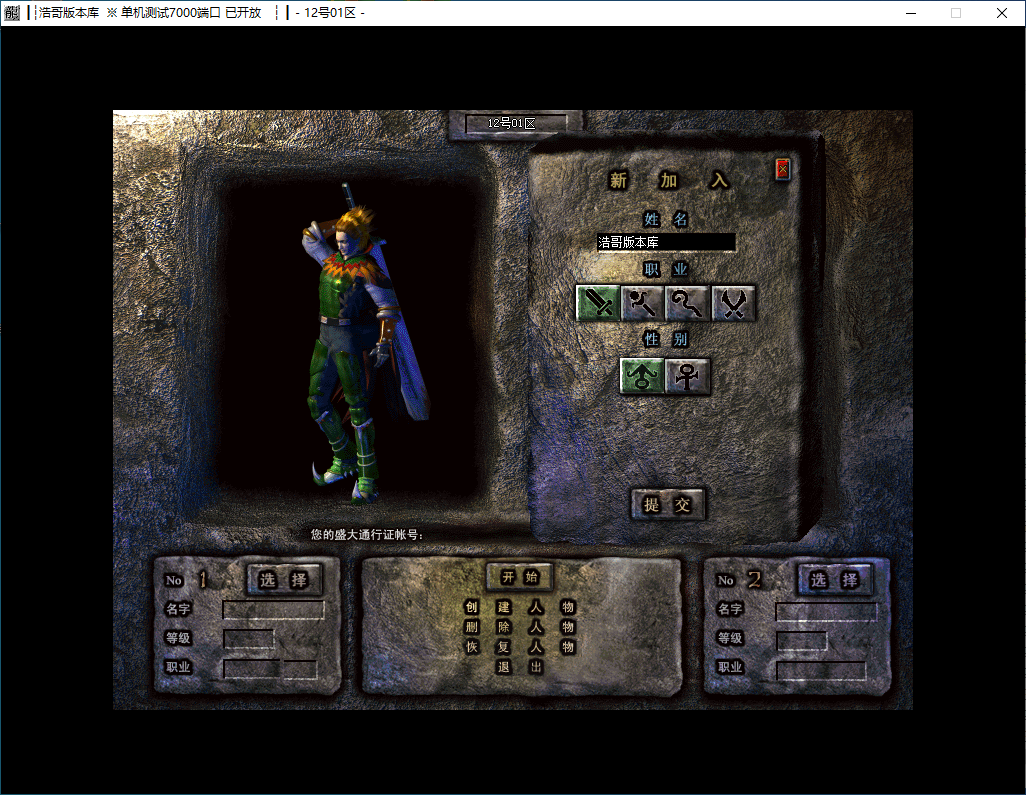Click the 12号01区 server name plate

coord(515,123)
